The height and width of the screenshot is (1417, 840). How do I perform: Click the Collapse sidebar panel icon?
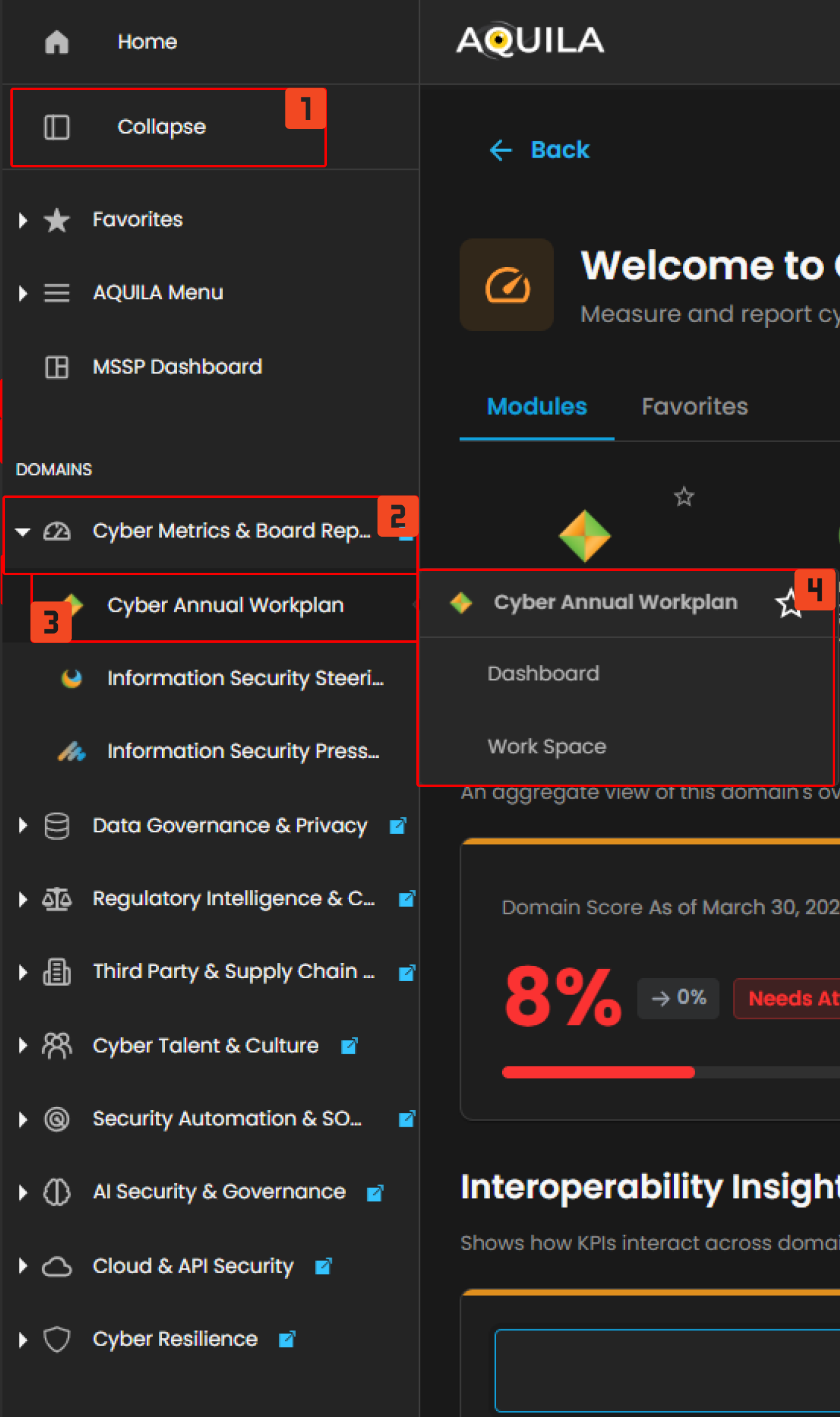pos(57,127)
